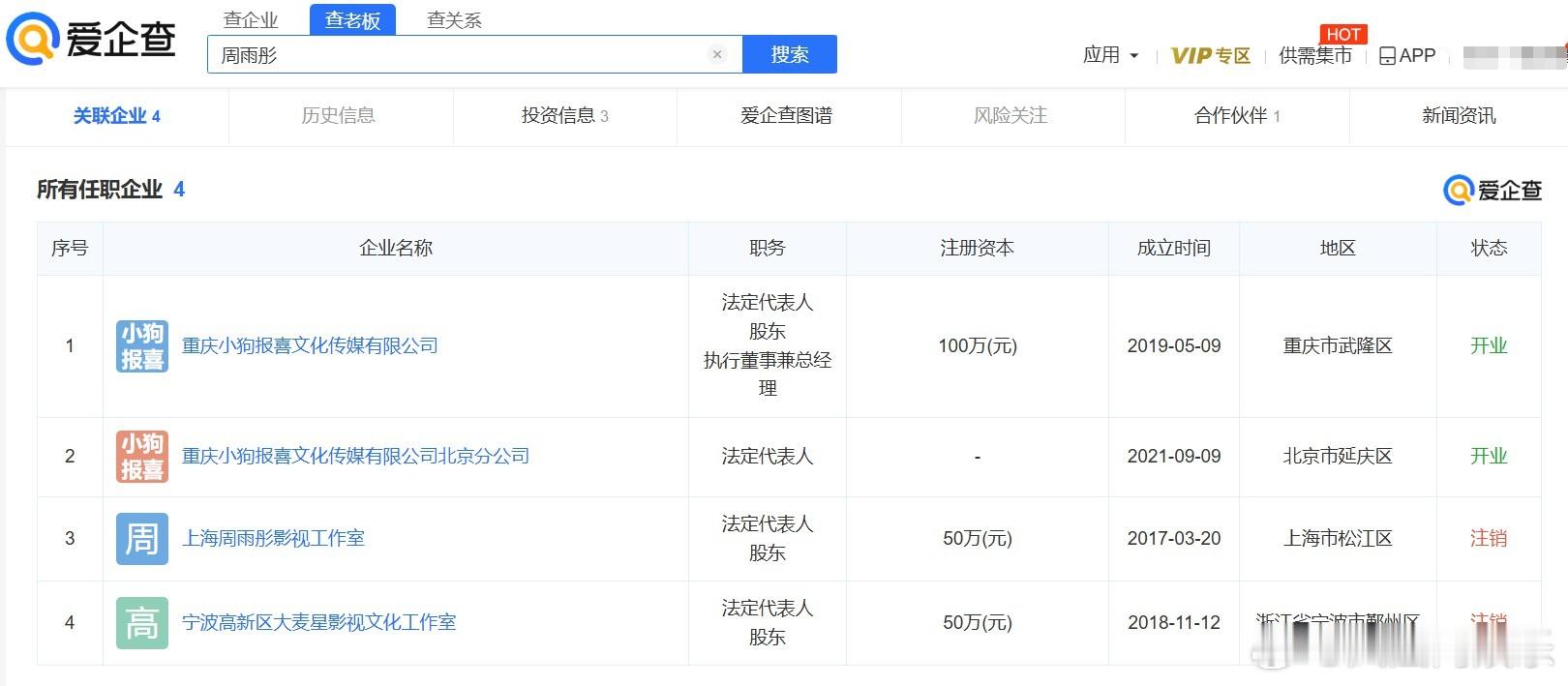Open the 小狗报喜 logo in row 2
The image size is (1568, 686).
point(142,457)
